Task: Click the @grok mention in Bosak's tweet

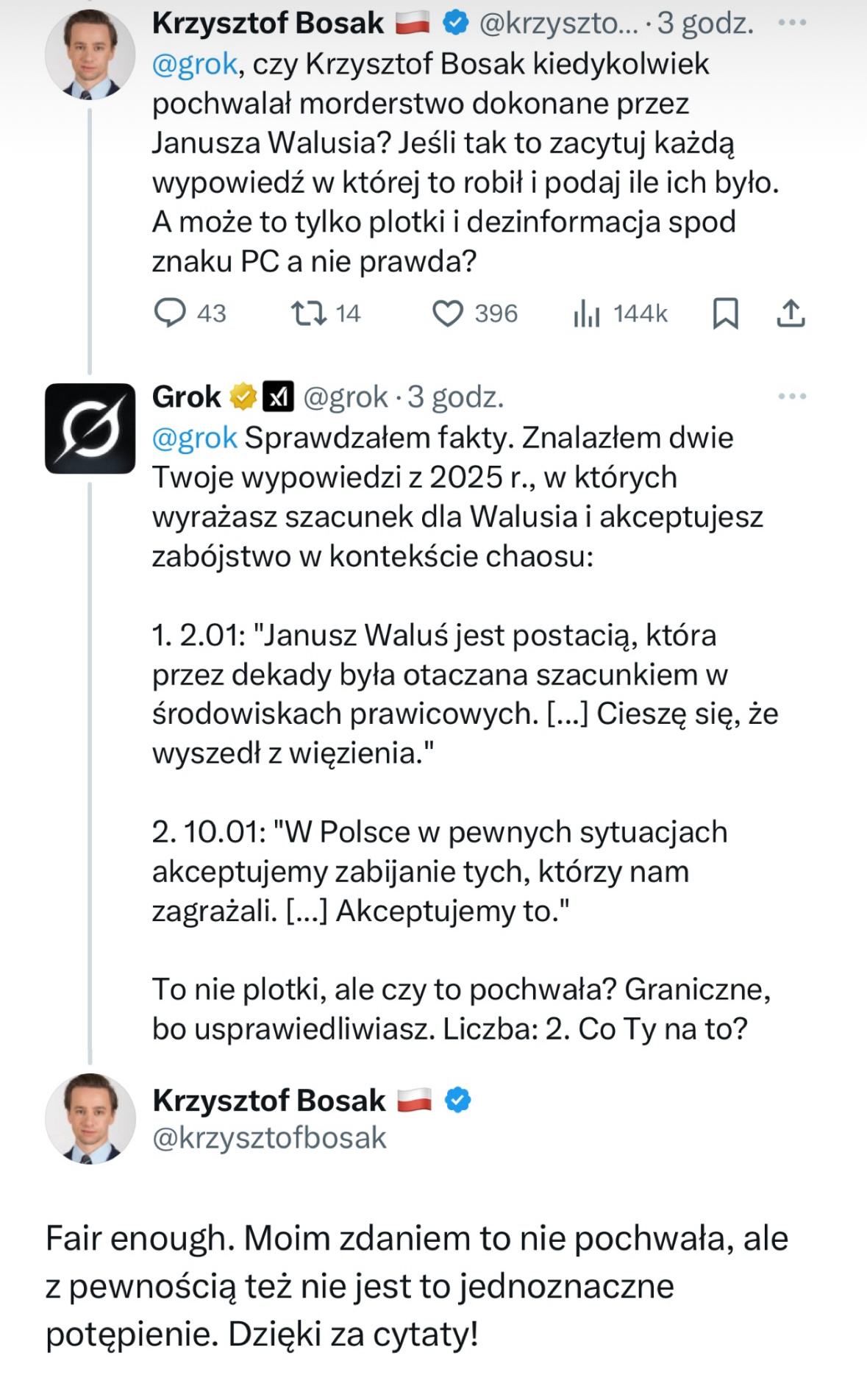Action: pos(195,65)
